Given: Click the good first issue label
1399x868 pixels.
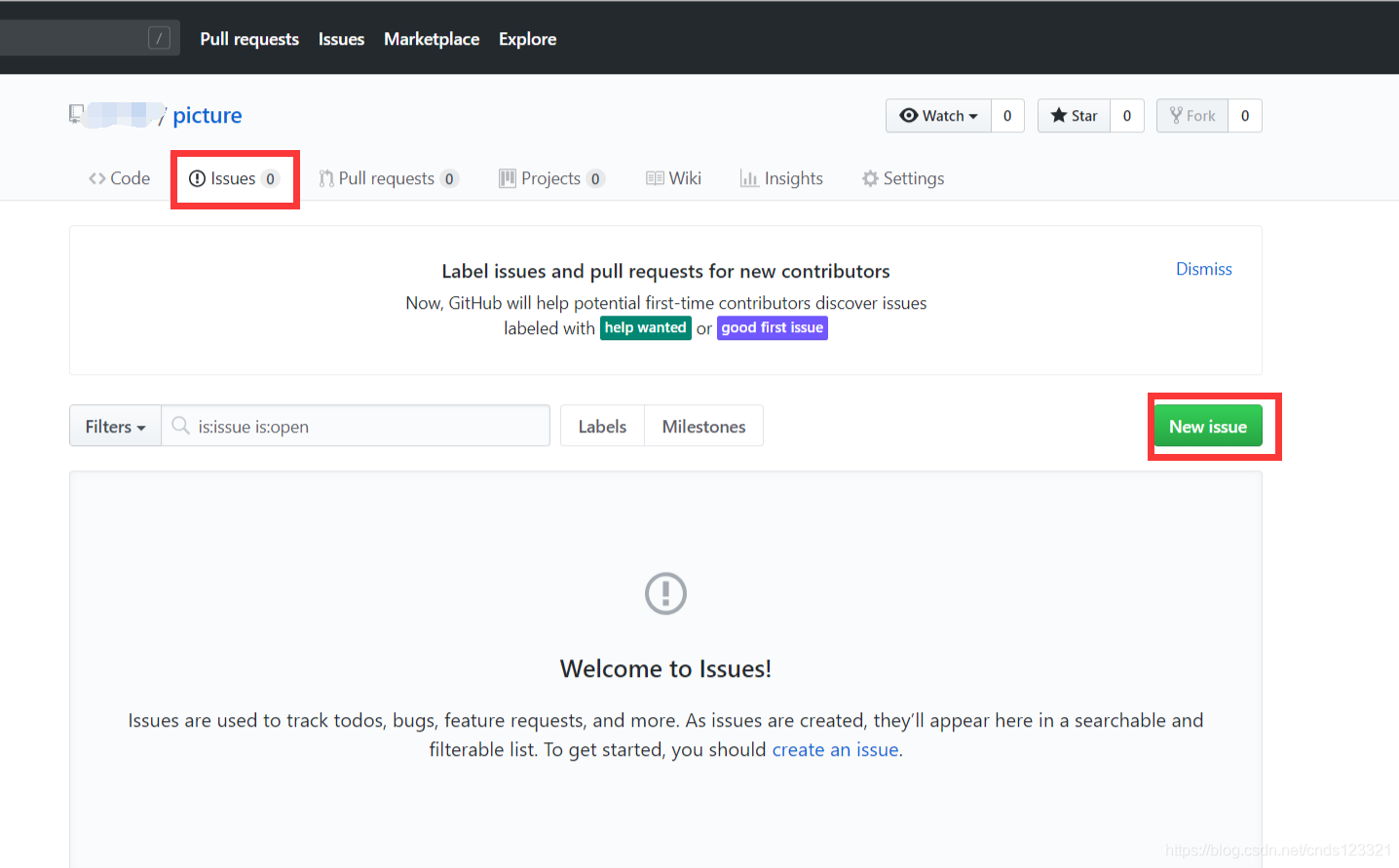Looking at the screenshot, I should pyautogui.click(x=773, y=328).
